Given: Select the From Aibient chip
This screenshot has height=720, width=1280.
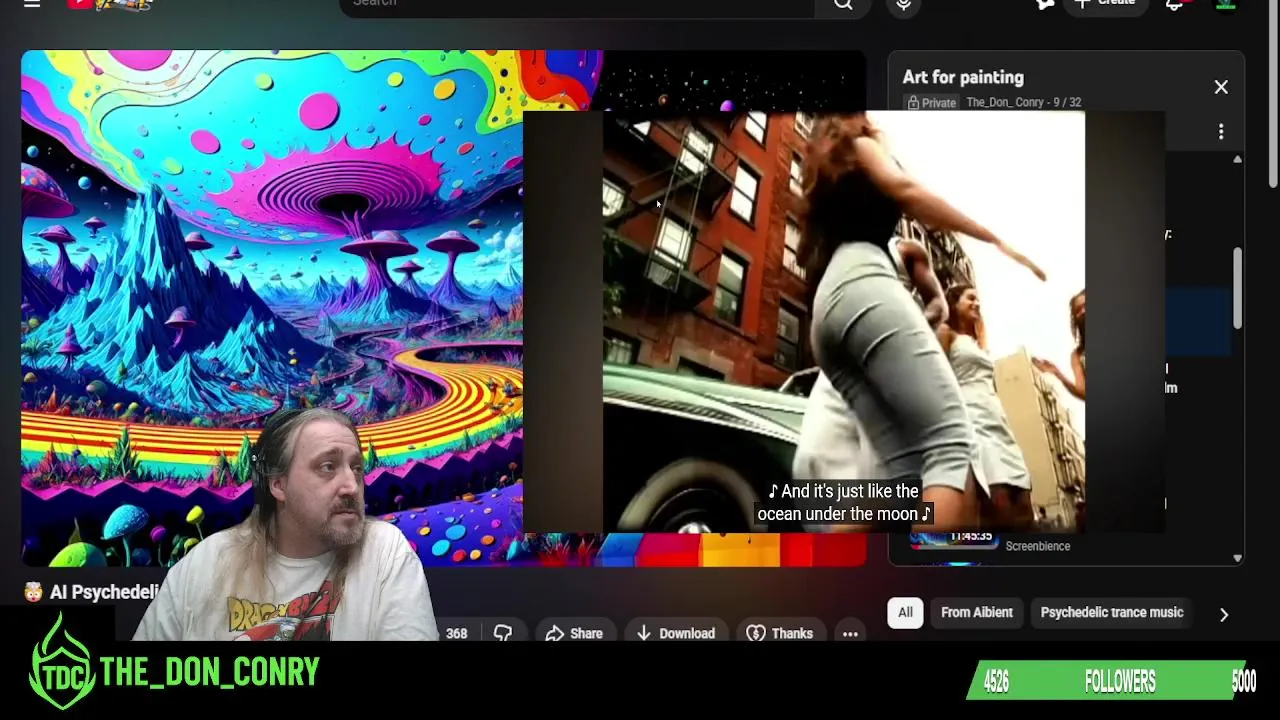Looking at the screenshot, I should (977, 612).
